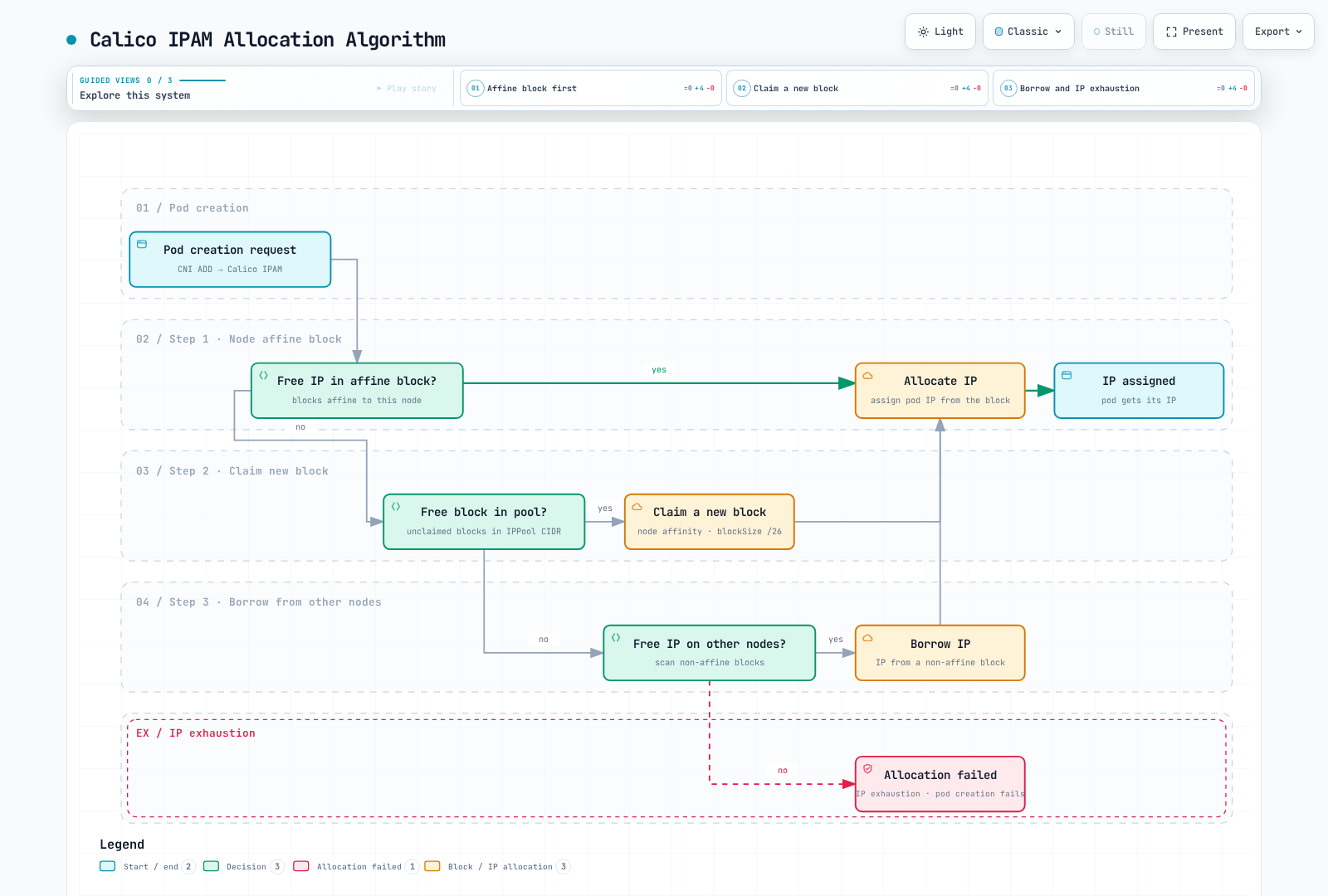This screenshot has height=896, width=1328.
Task: Click the sun icon in Light button
Action: (x=923, y=32)
